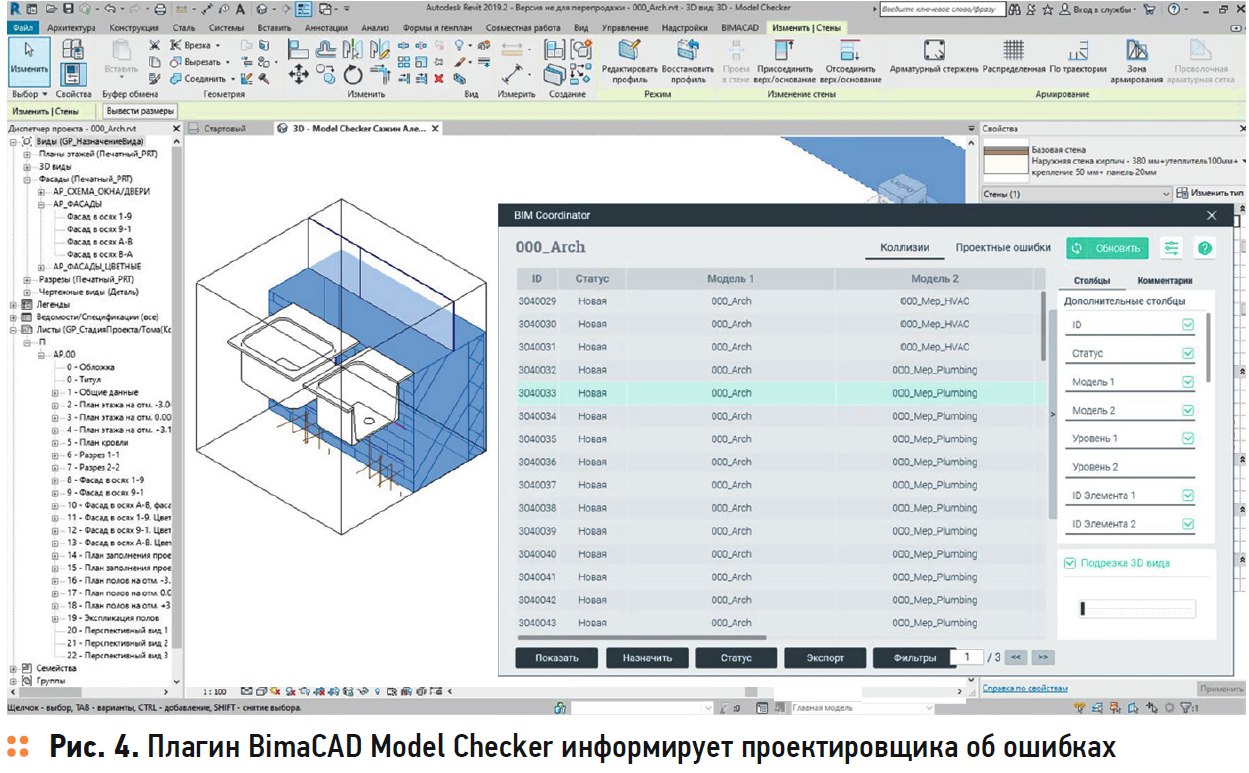Uncheck the Статус column checkbox

[1187, 353]
